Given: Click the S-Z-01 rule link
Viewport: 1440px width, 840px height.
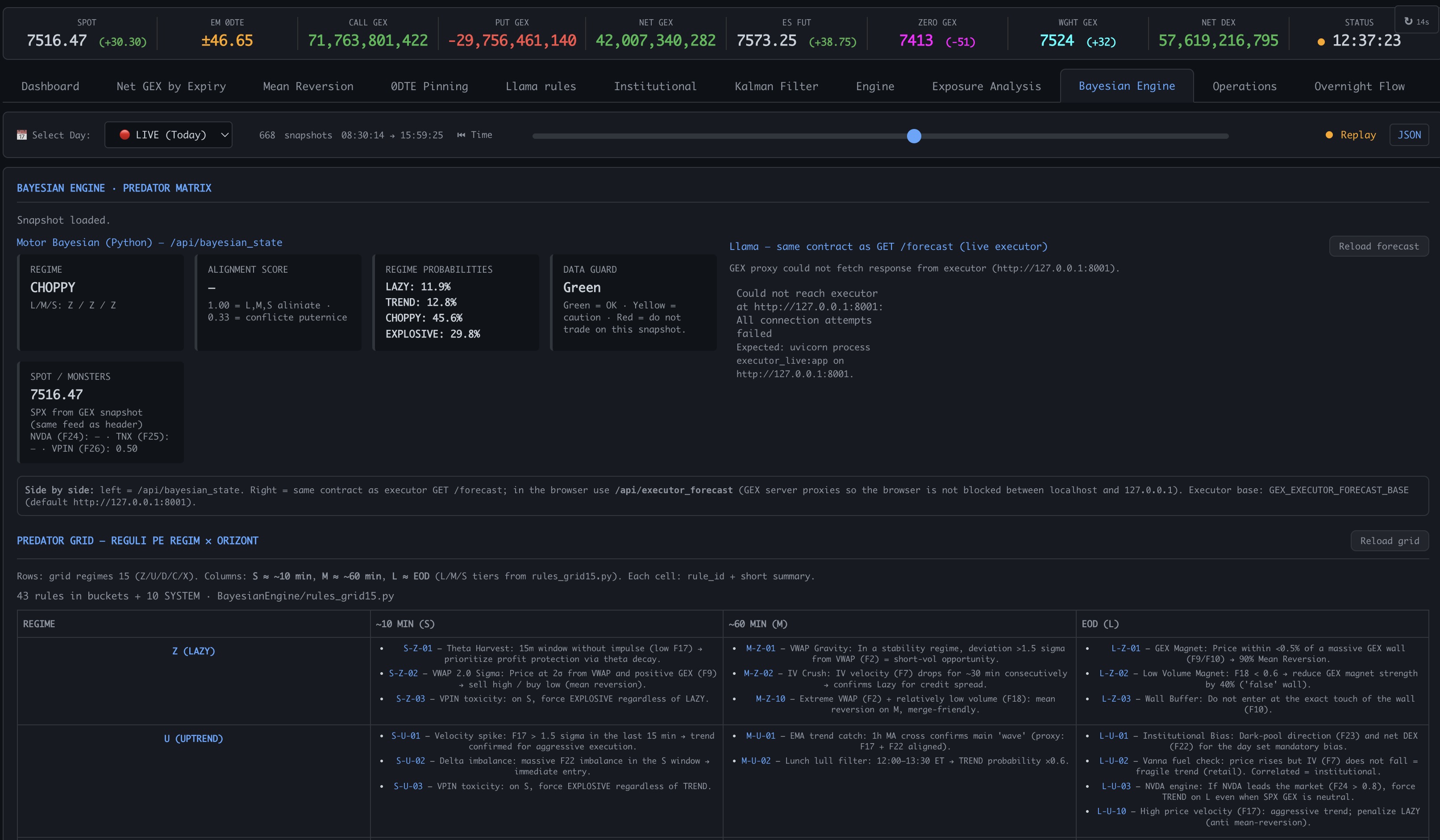Looking at the screenshot, I should click(x=418, y=648).
